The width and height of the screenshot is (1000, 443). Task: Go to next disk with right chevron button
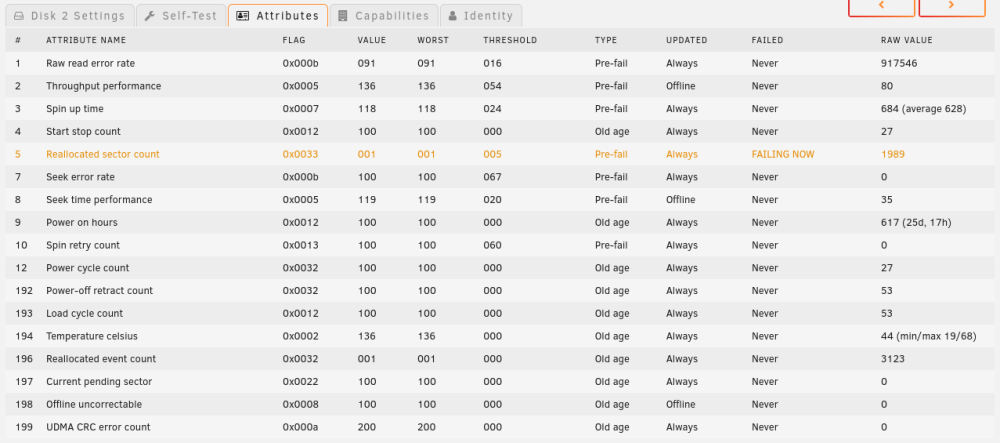coord(952,6)
